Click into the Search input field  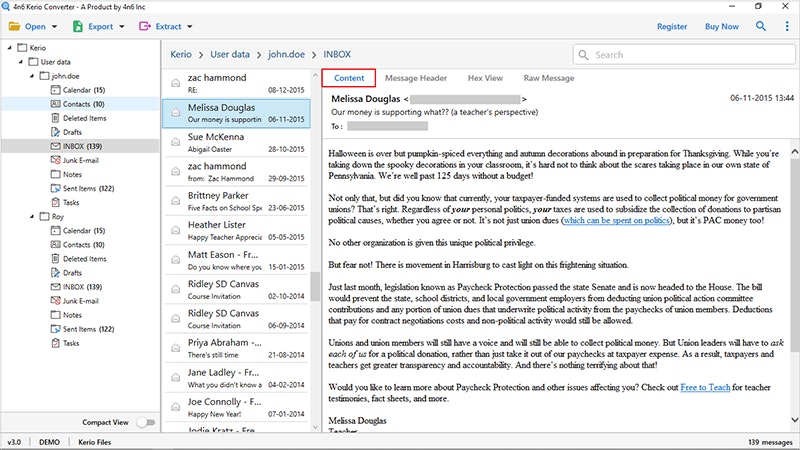[684, 55]
